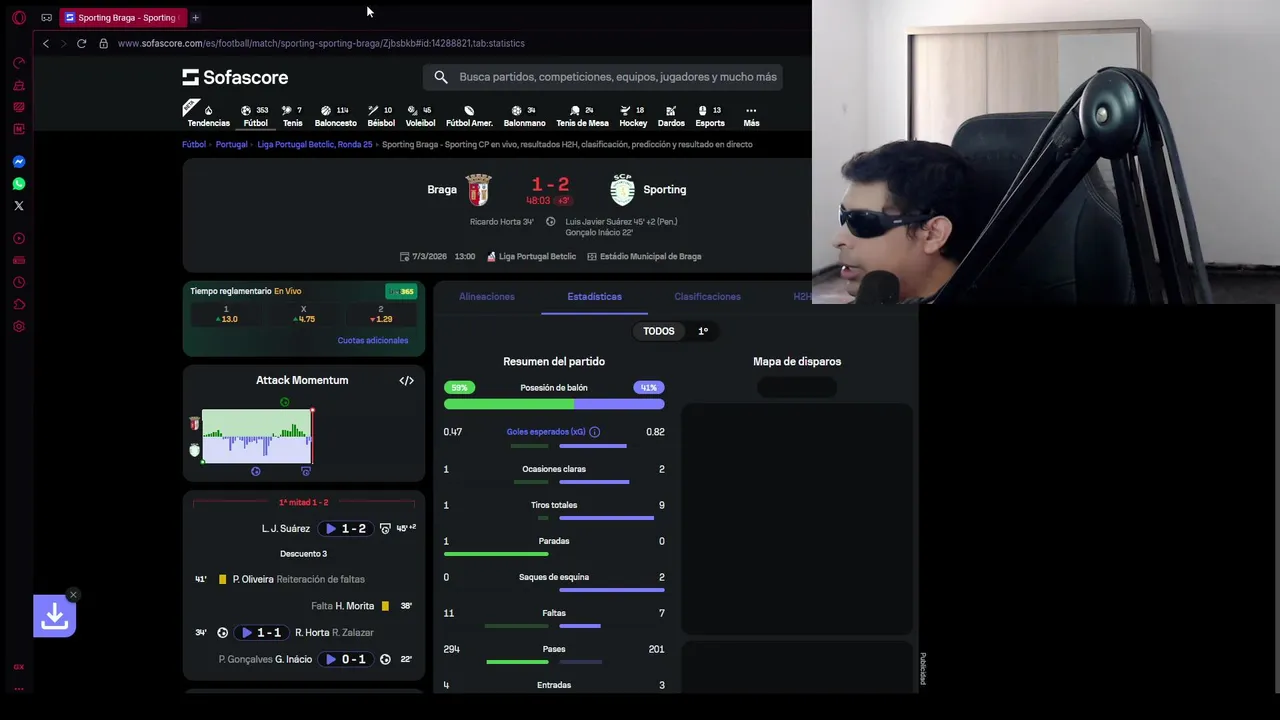Open the Béisbol sport category

click(381, 116)
